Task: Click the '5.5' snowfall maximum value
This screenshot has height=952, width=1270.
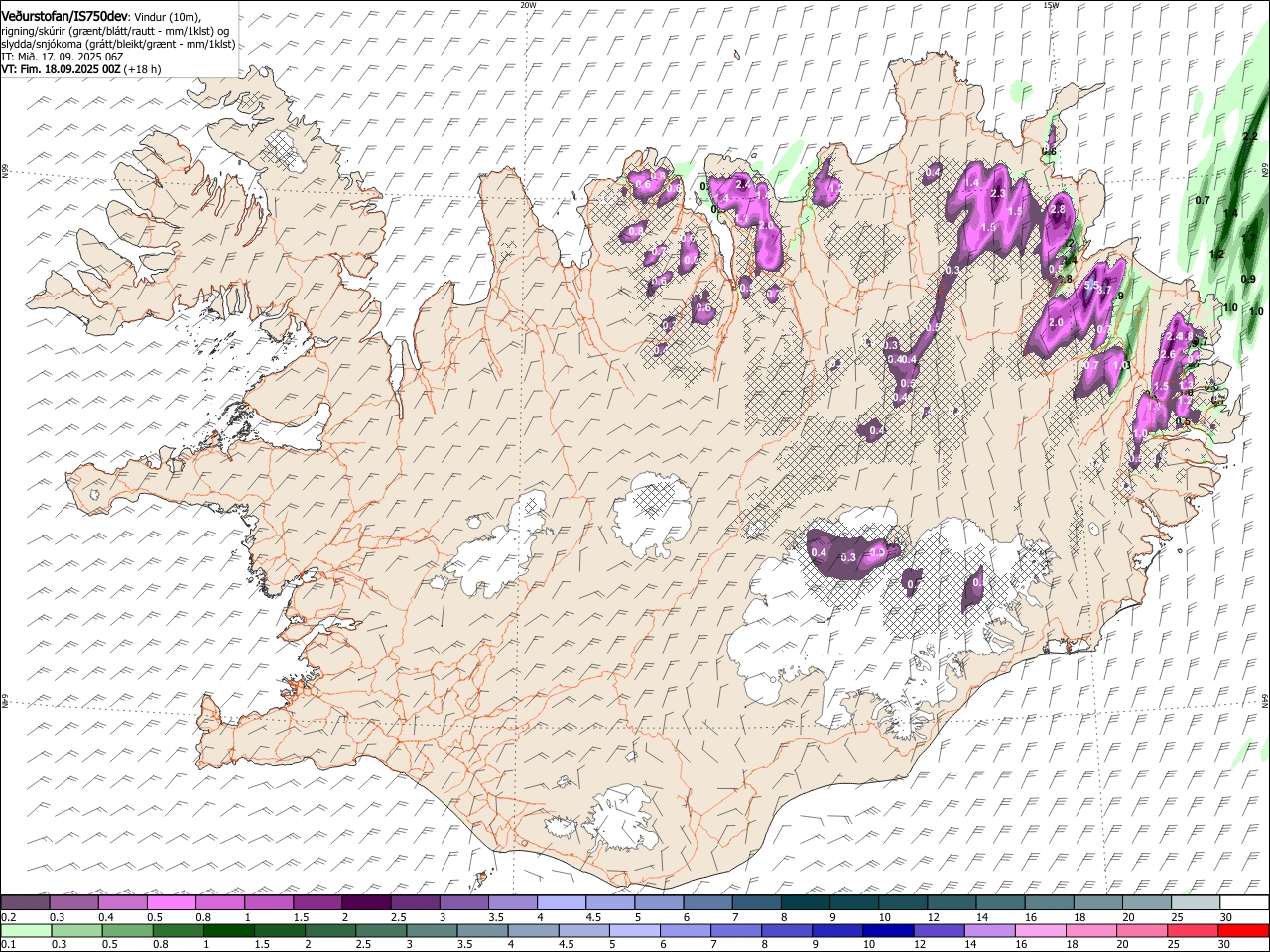Action: (x=1091, y=285)
